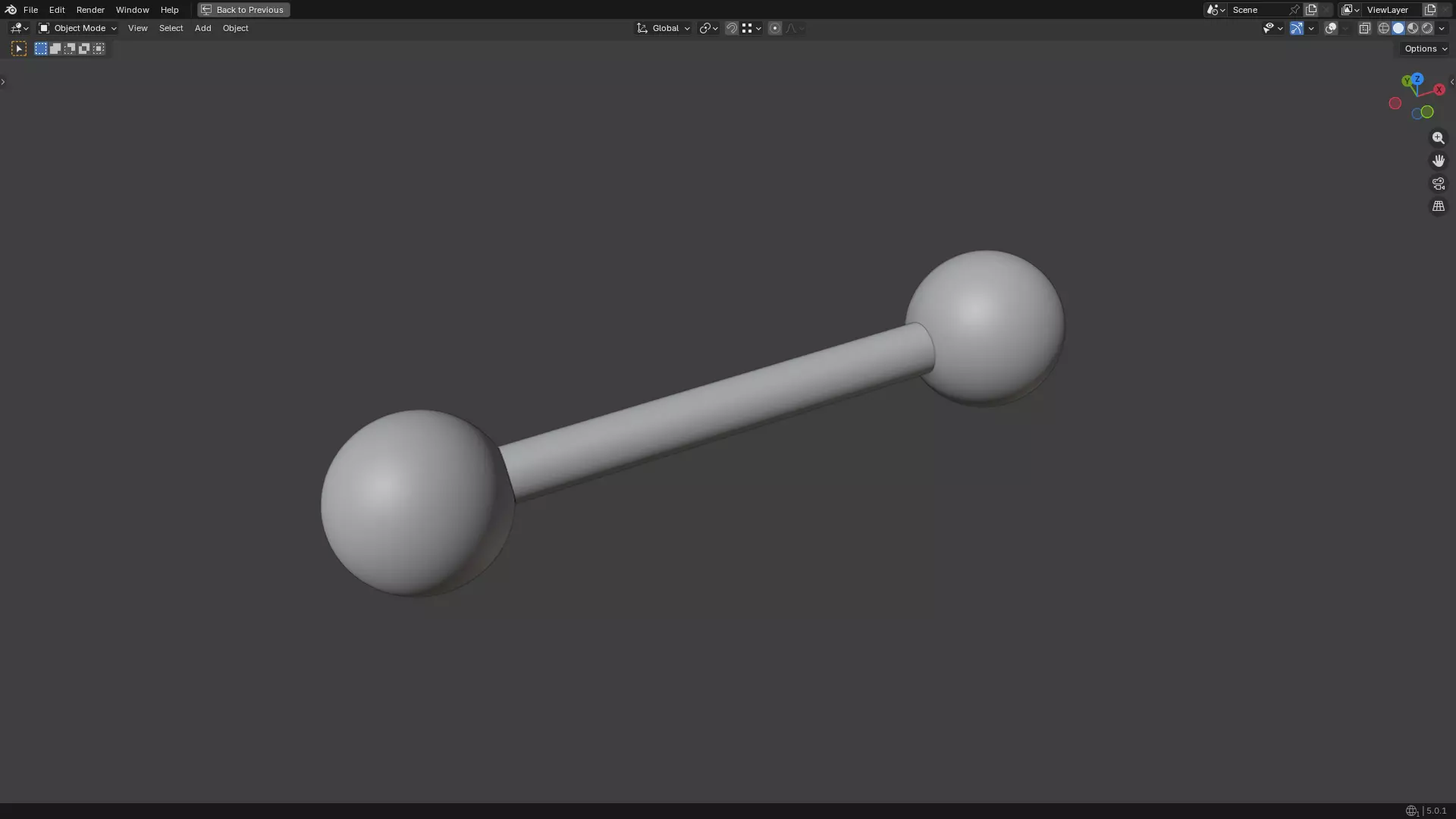Click negative Z axis gizmo circle
This screenshot has width=1456, height=819.
tap(1417, 114)
